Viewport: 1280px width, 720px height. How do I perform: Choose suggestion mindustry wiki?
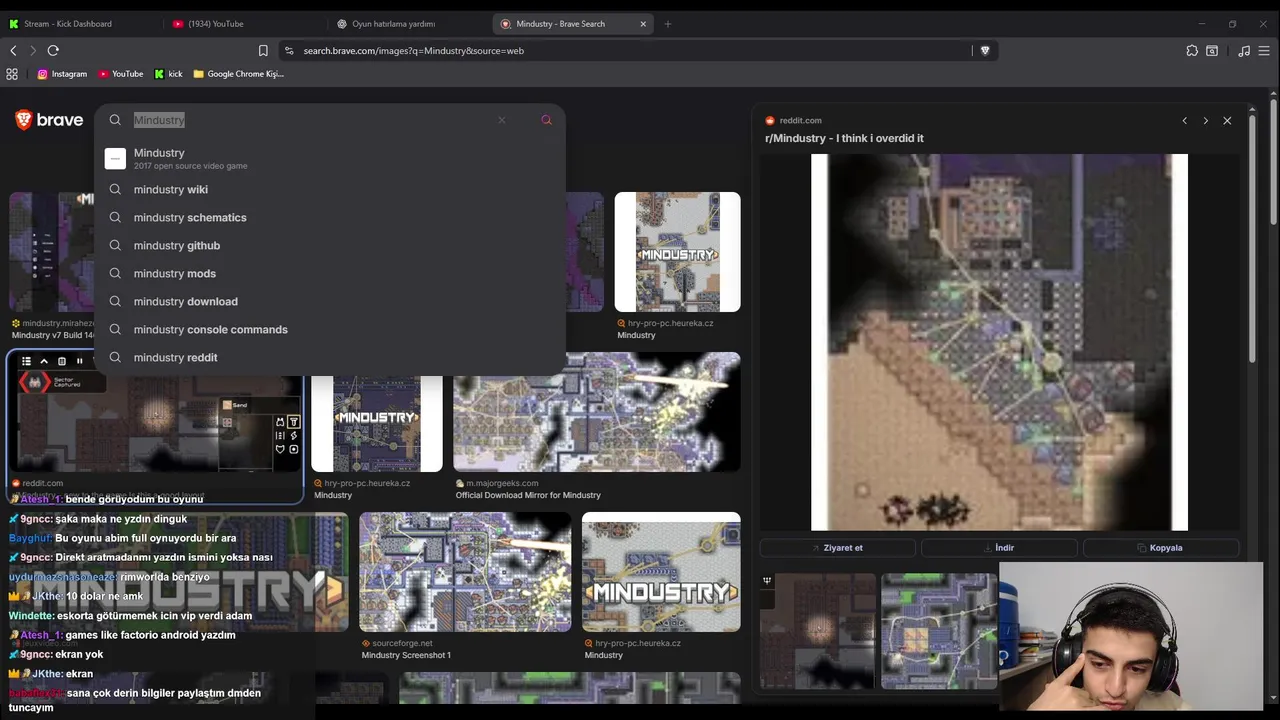click(330, 189)
